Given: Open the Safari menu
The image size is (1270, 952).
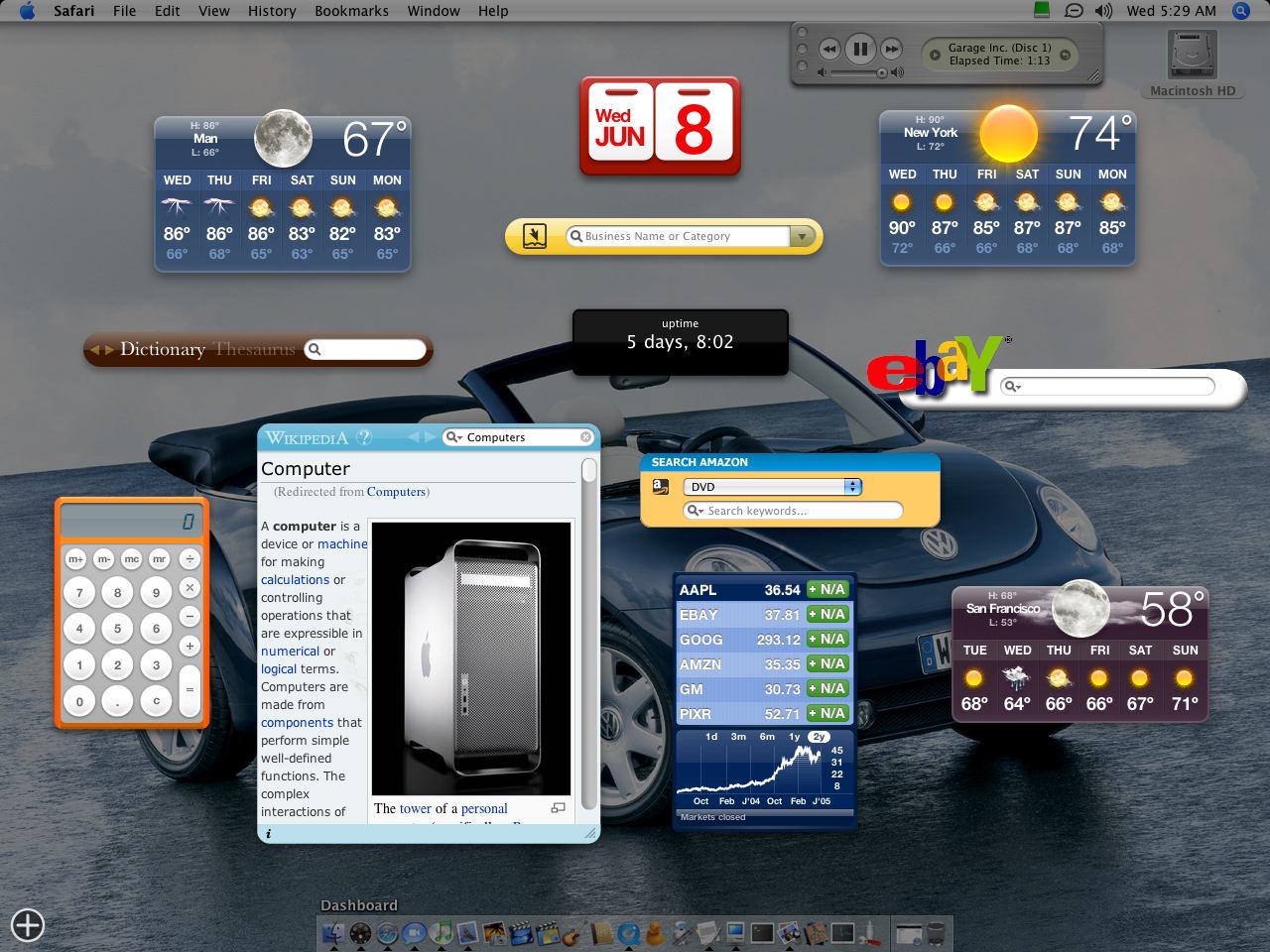Looking at the screenshot, I should tap(73, 11).
